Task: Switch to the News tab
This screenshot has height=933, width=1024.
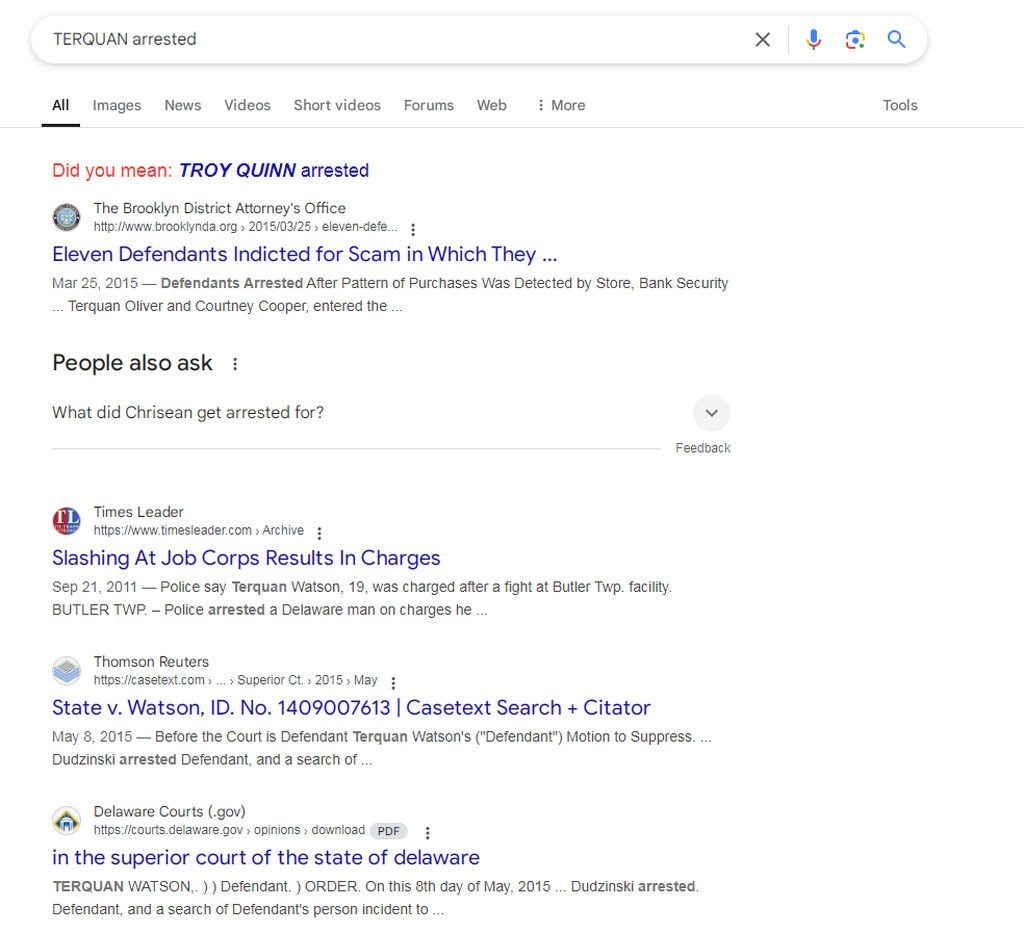Action: [x=183, y=105]
